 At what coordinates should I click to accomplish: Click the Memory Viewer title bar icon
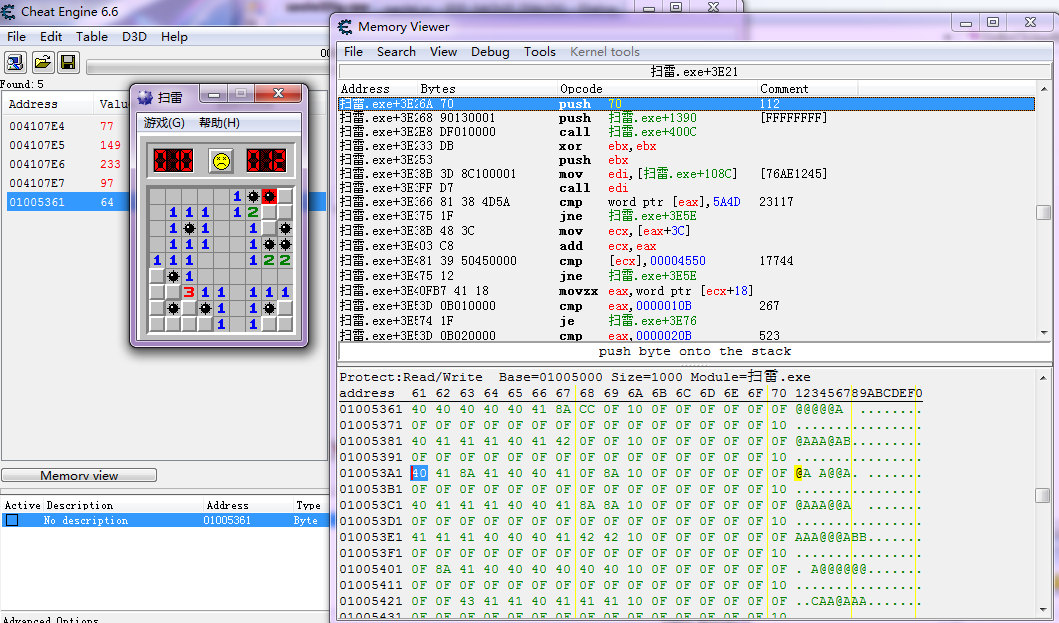point(345,27)
